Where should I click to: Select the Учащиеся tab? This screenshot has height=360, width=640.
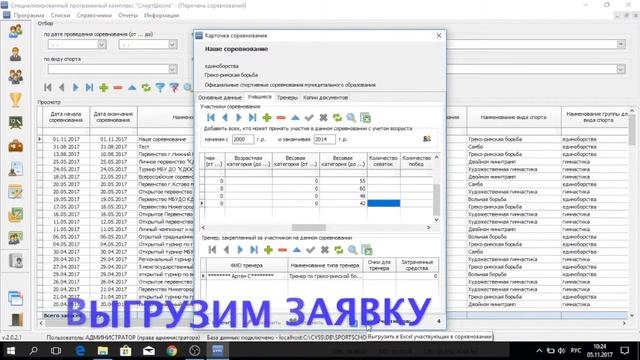pyautogui.click(x=259, y=97)
